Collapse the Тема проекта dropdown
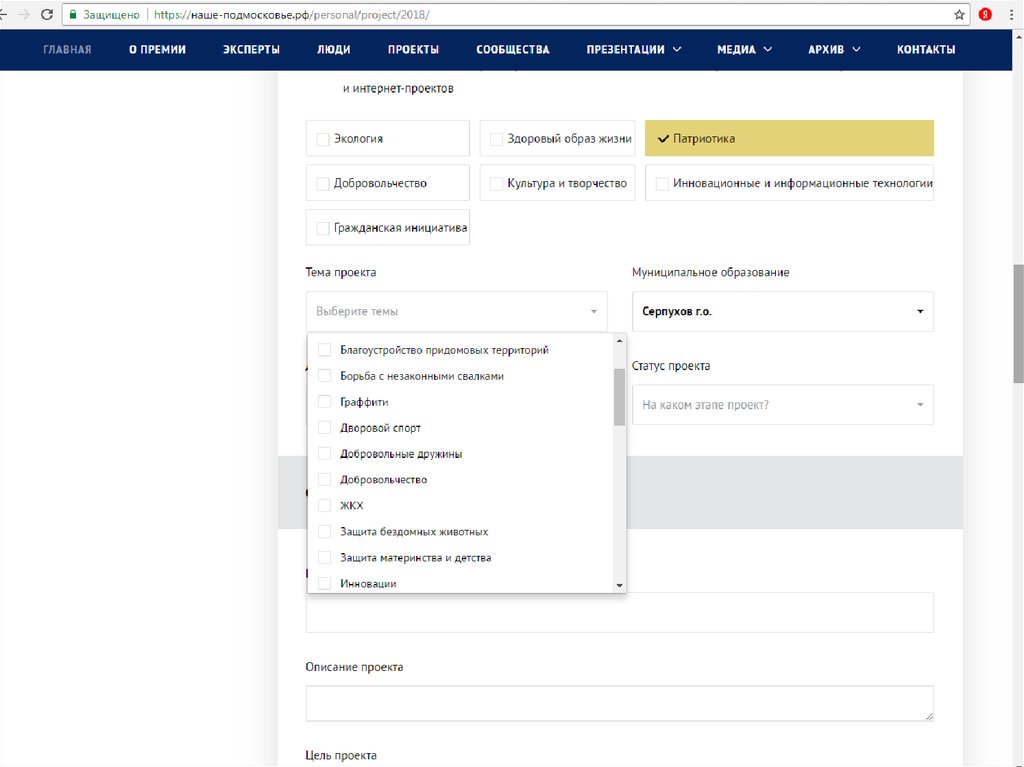The image size is (1024, 767). pos(456,311)
